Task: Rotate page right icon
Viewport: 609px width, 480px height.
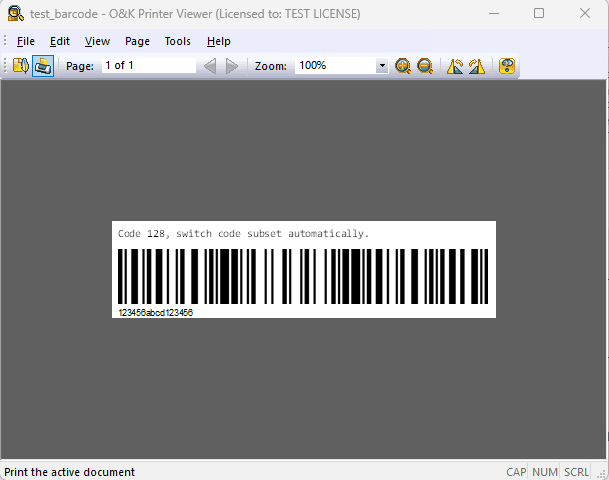Action: tap(477, 66)
